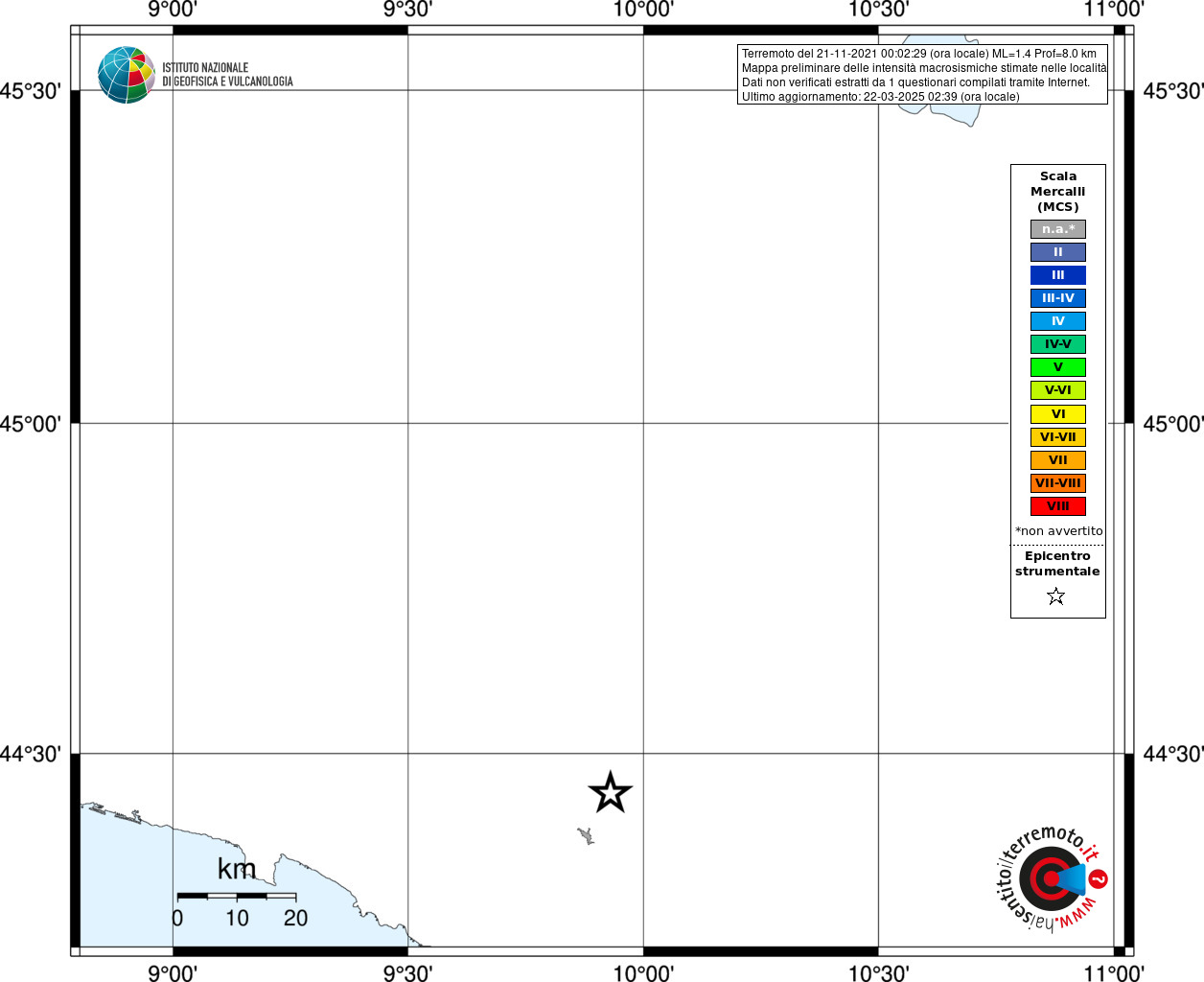Click the left axis label 45°00'
Viewport: 1204px width, 982px height.
[31, 424]
